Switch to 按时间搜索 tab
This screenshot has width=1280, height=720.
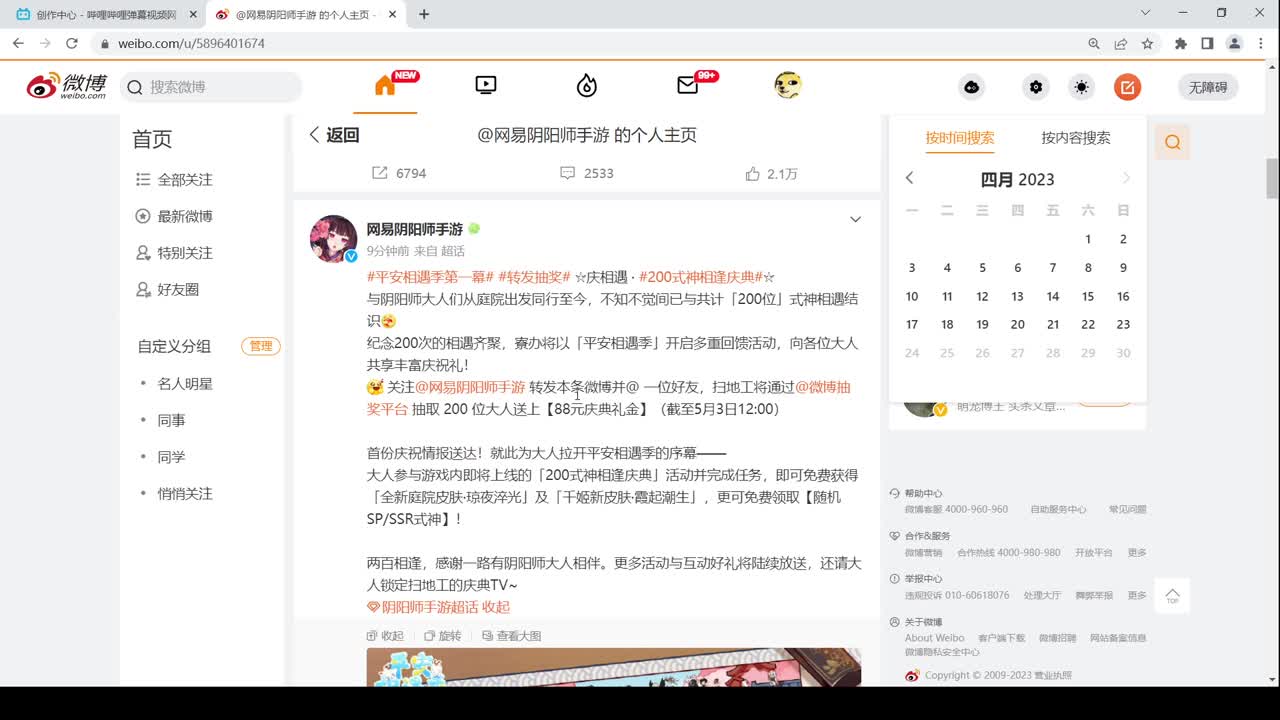pos(960,138)
